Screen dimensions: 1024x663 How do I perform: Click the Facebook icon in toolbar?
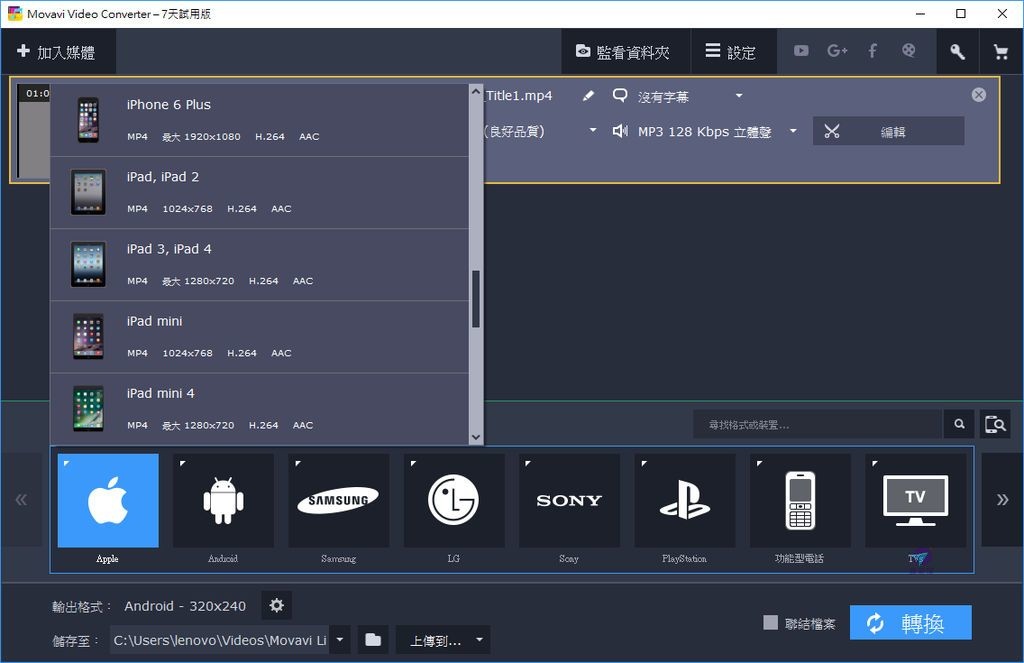[x=872, y=51]
